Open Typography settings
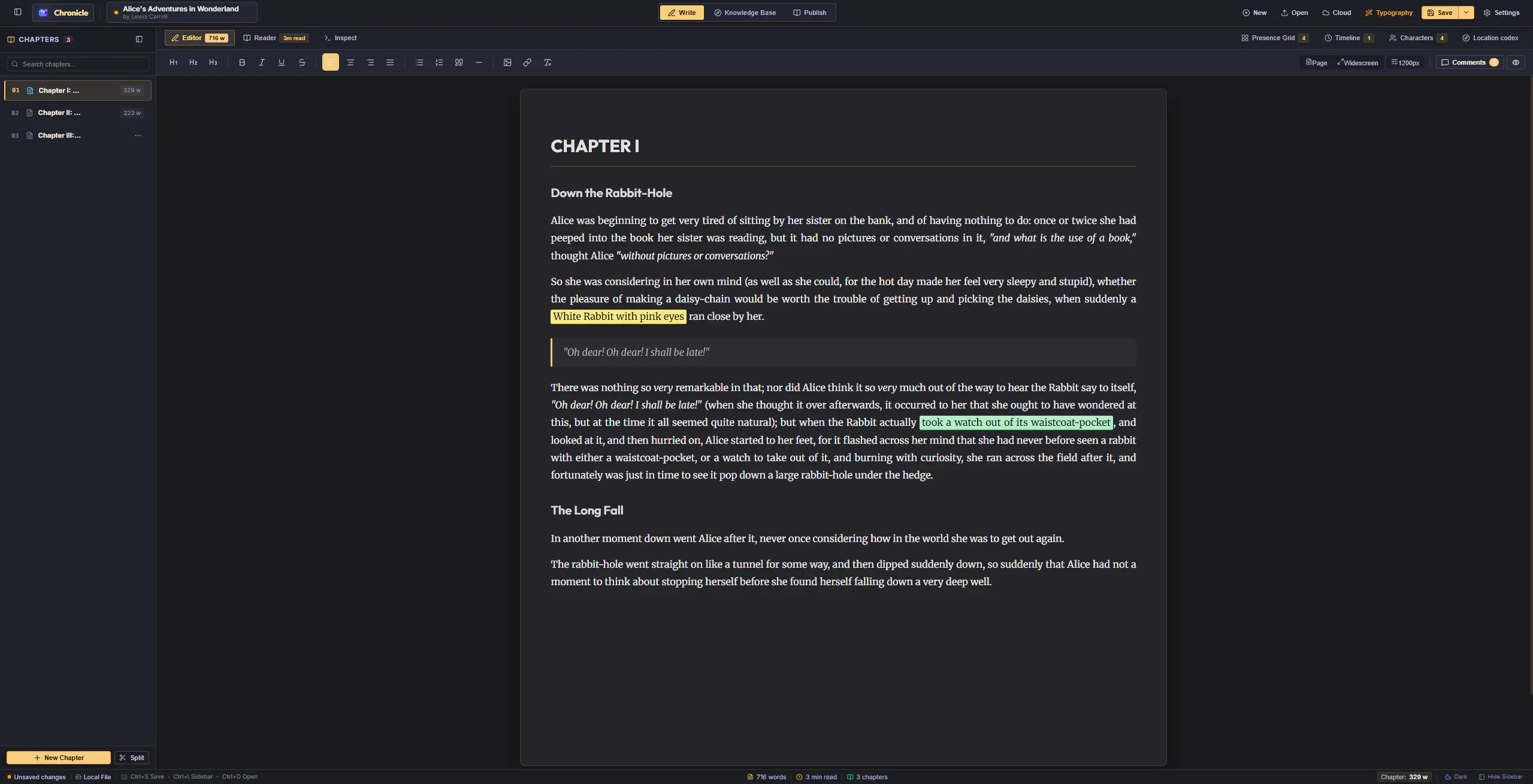The height and width of the screenshot is (784, 1533). coord(1389,13)
